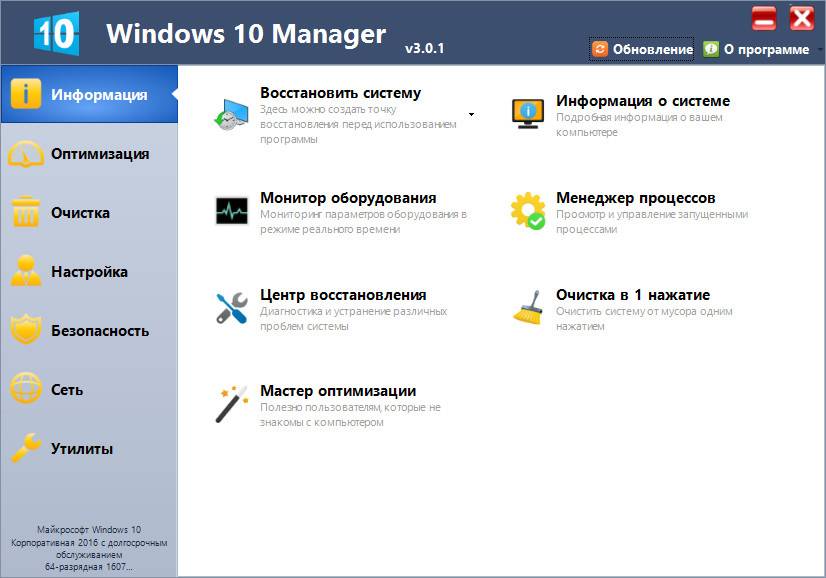Click the Windows 10 Manager logo icon
Image resolution: width=826 pixels, height=578 pixels.
coord(56,33)
